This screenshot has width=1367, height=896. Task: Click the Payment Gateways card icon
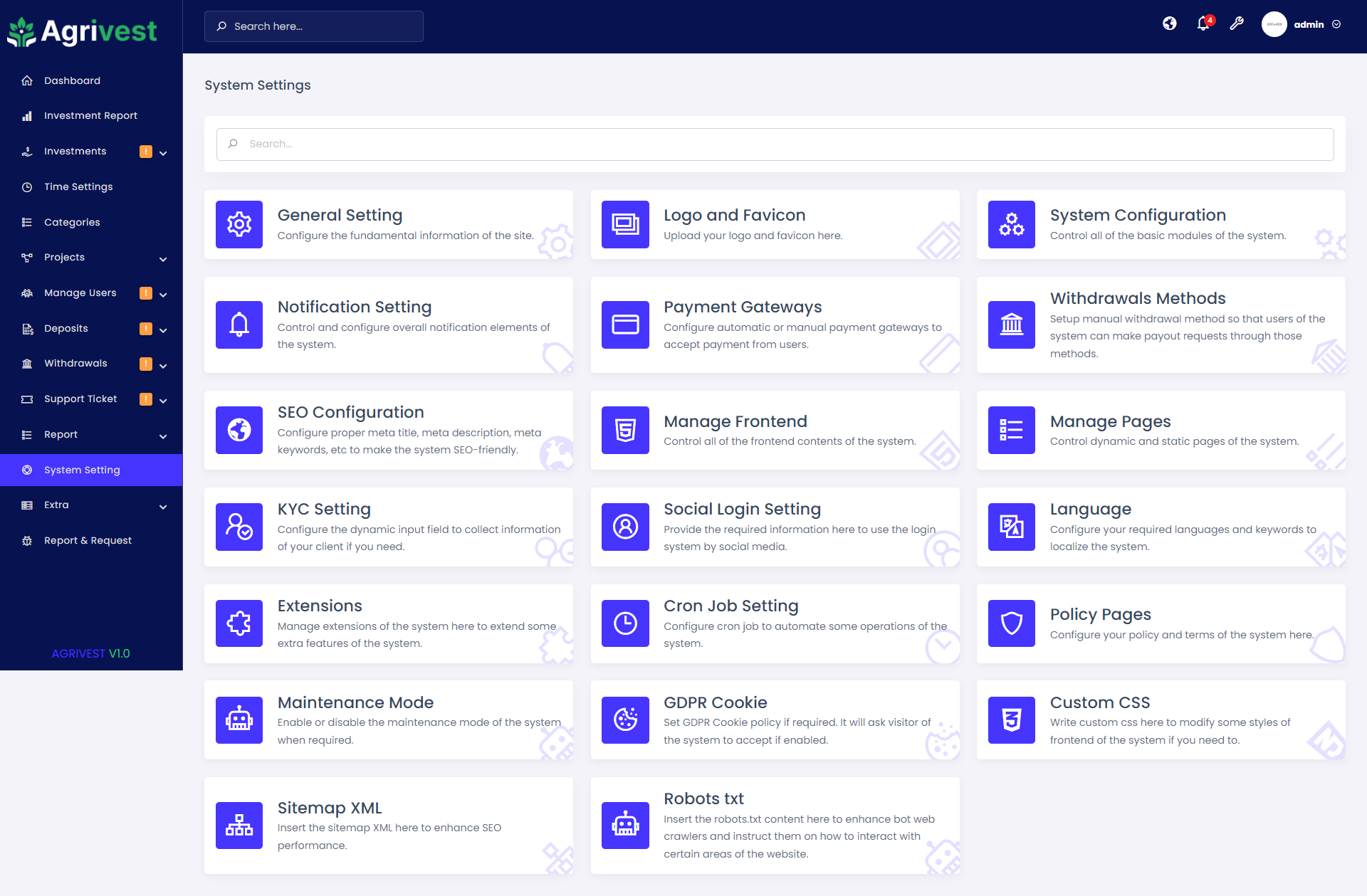(x=624, y=325)
